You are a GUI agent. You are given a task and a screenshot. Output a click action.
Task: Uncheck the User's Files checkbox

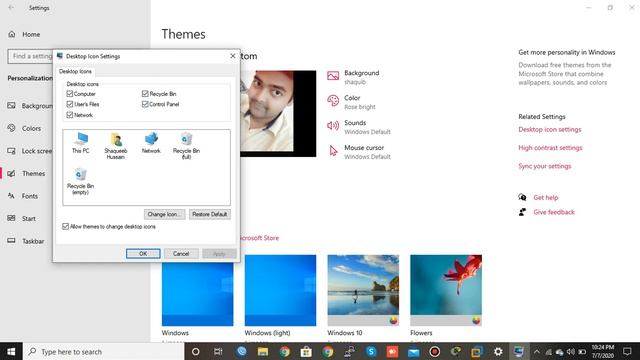coord(70,104)
